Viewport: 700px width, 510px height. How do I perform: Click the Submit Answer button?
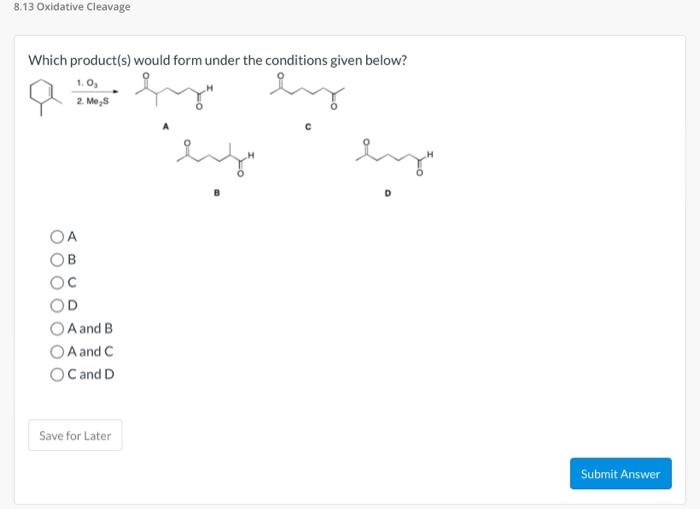(x=620, y=474)
